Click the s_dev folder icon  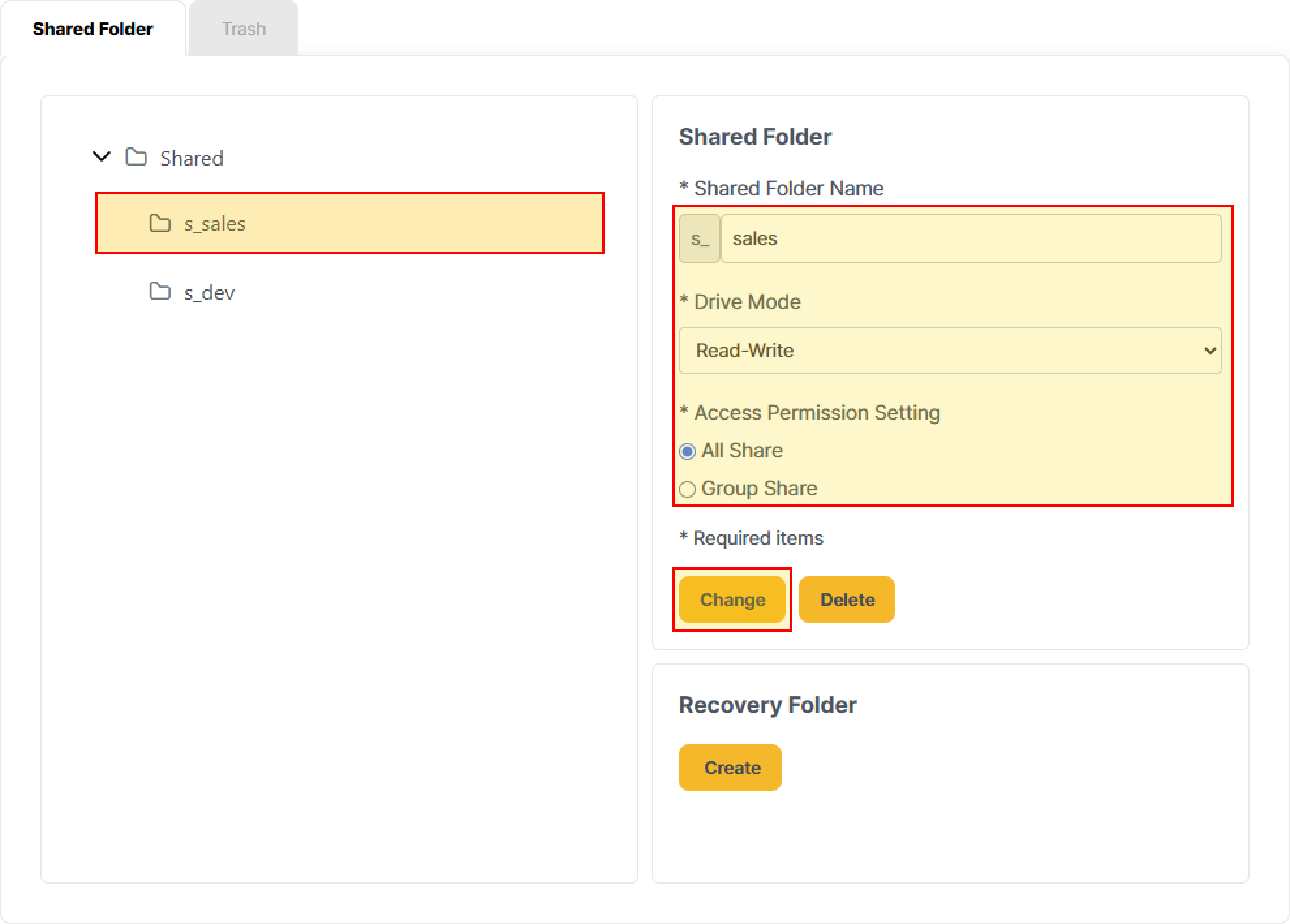click(x=160, y=291)
